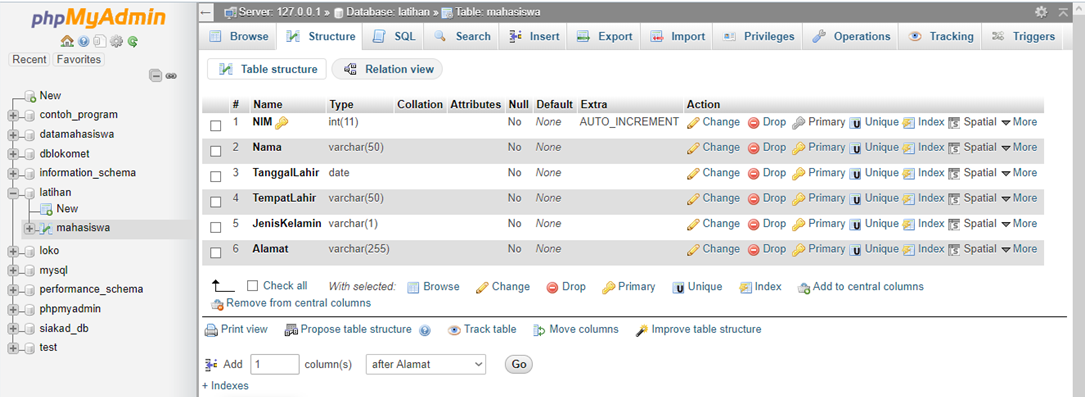The image size is (1085, 397).
Task: Click the Table structure button
Action: click(x=267, y=69)
